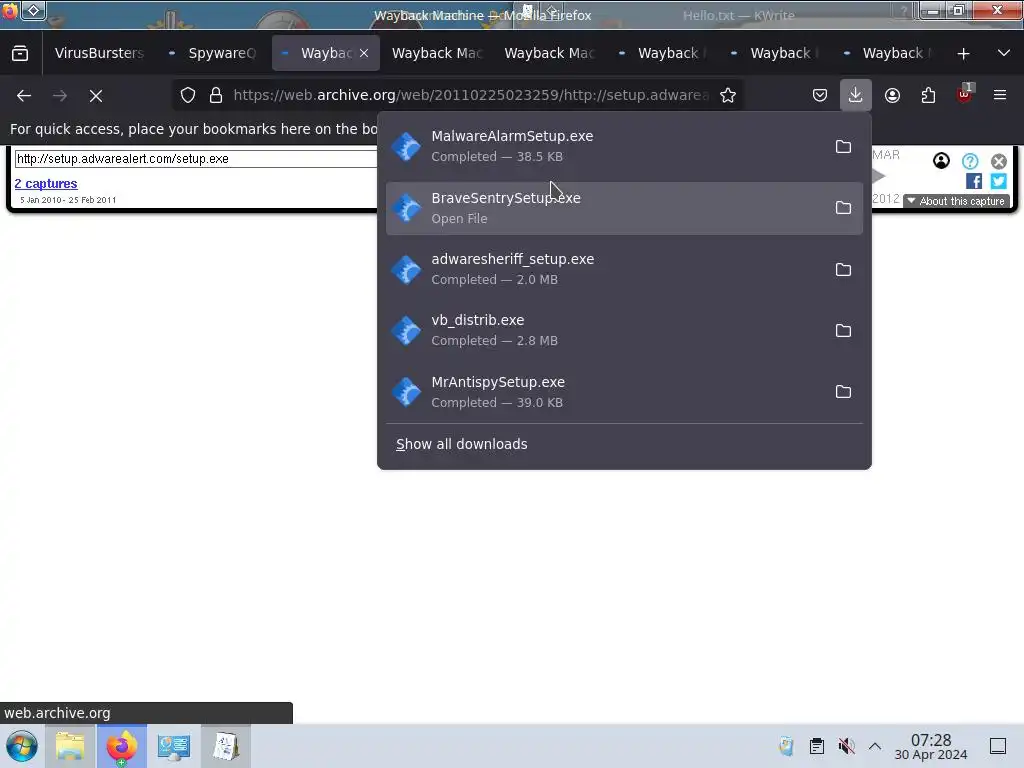Close the active Wayback tab

tap(364, 54)
